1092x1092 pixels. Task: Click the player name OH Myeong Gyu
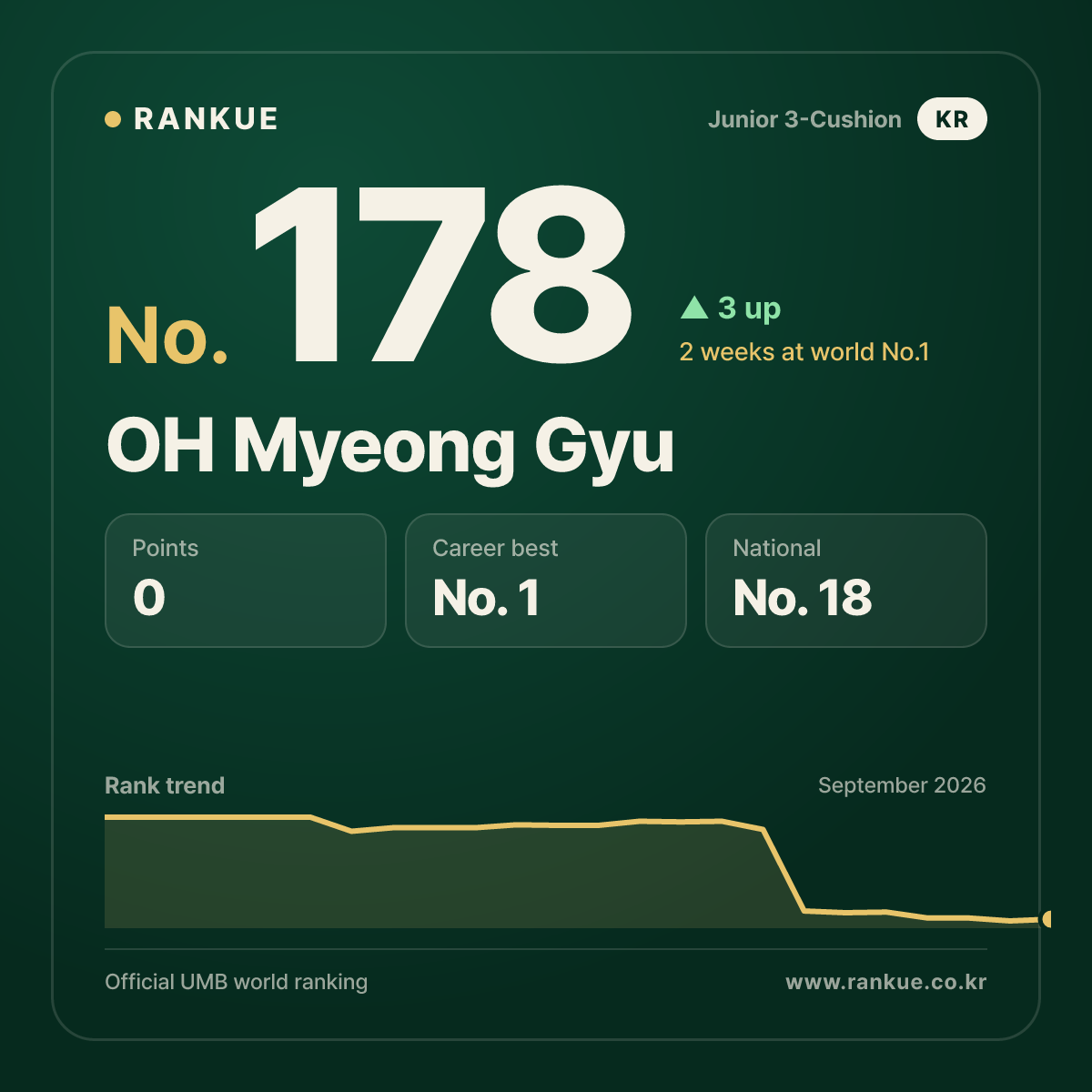pyautogui.click(x=390, y=447)
